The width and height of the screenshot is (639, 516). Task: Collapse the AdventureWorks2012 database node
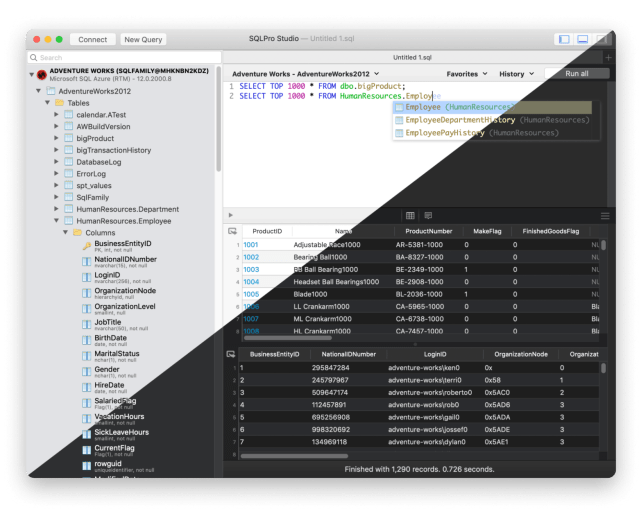[39, 91]
